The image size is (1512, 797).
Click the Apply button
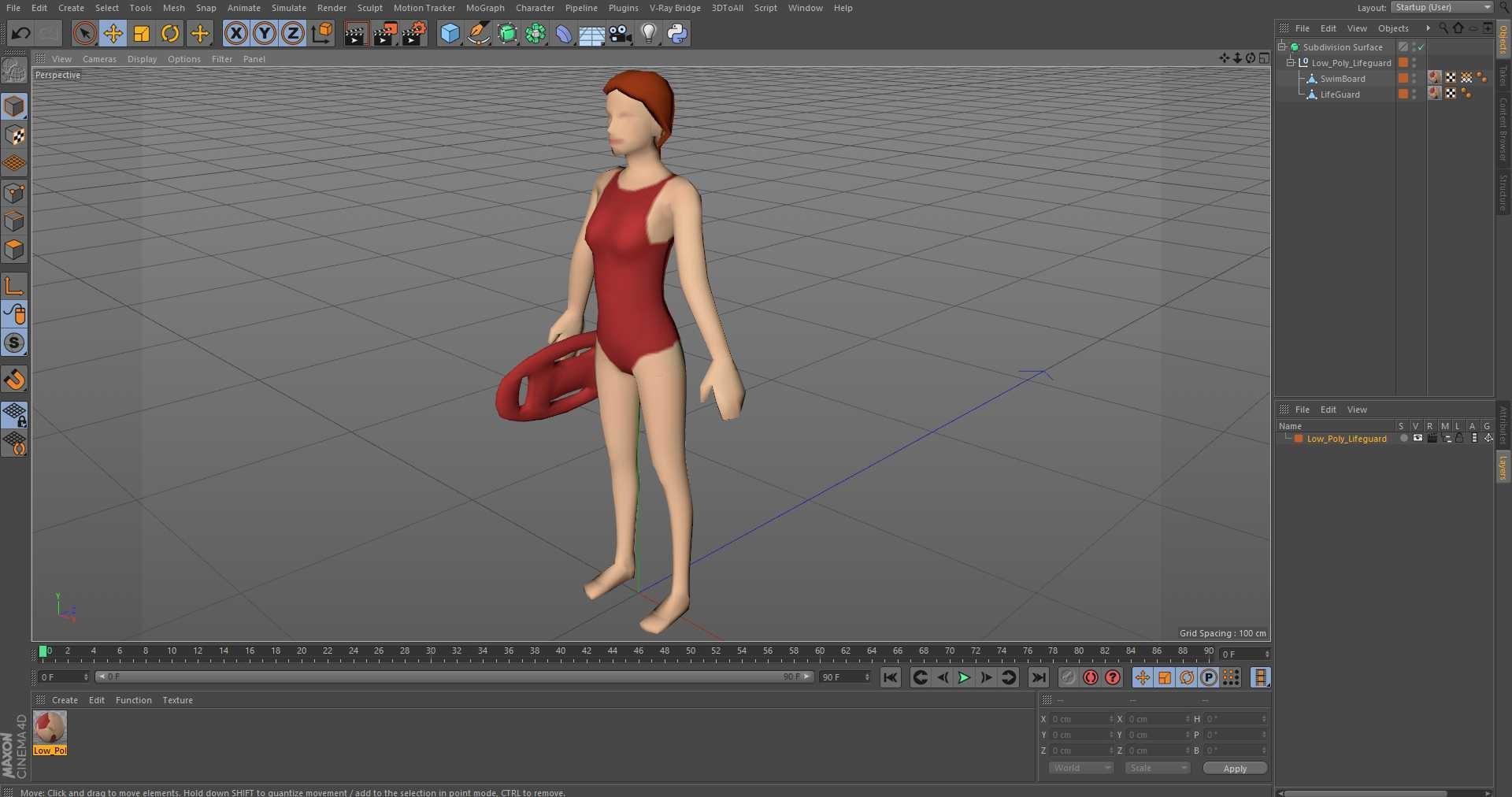[x=1235, y=769]
